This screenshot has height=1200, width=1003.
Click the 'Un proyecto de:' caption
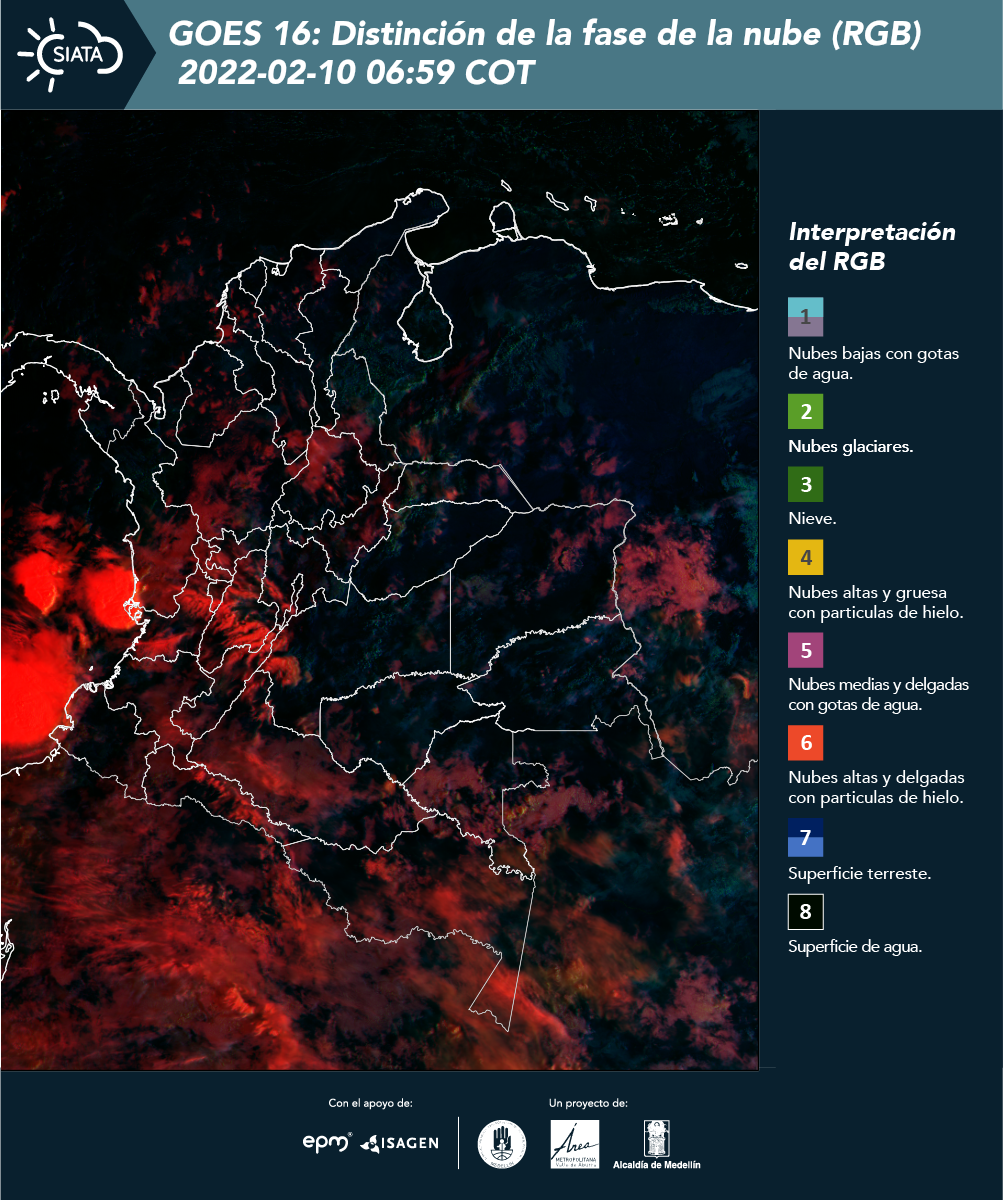[x=588, y=1103]
